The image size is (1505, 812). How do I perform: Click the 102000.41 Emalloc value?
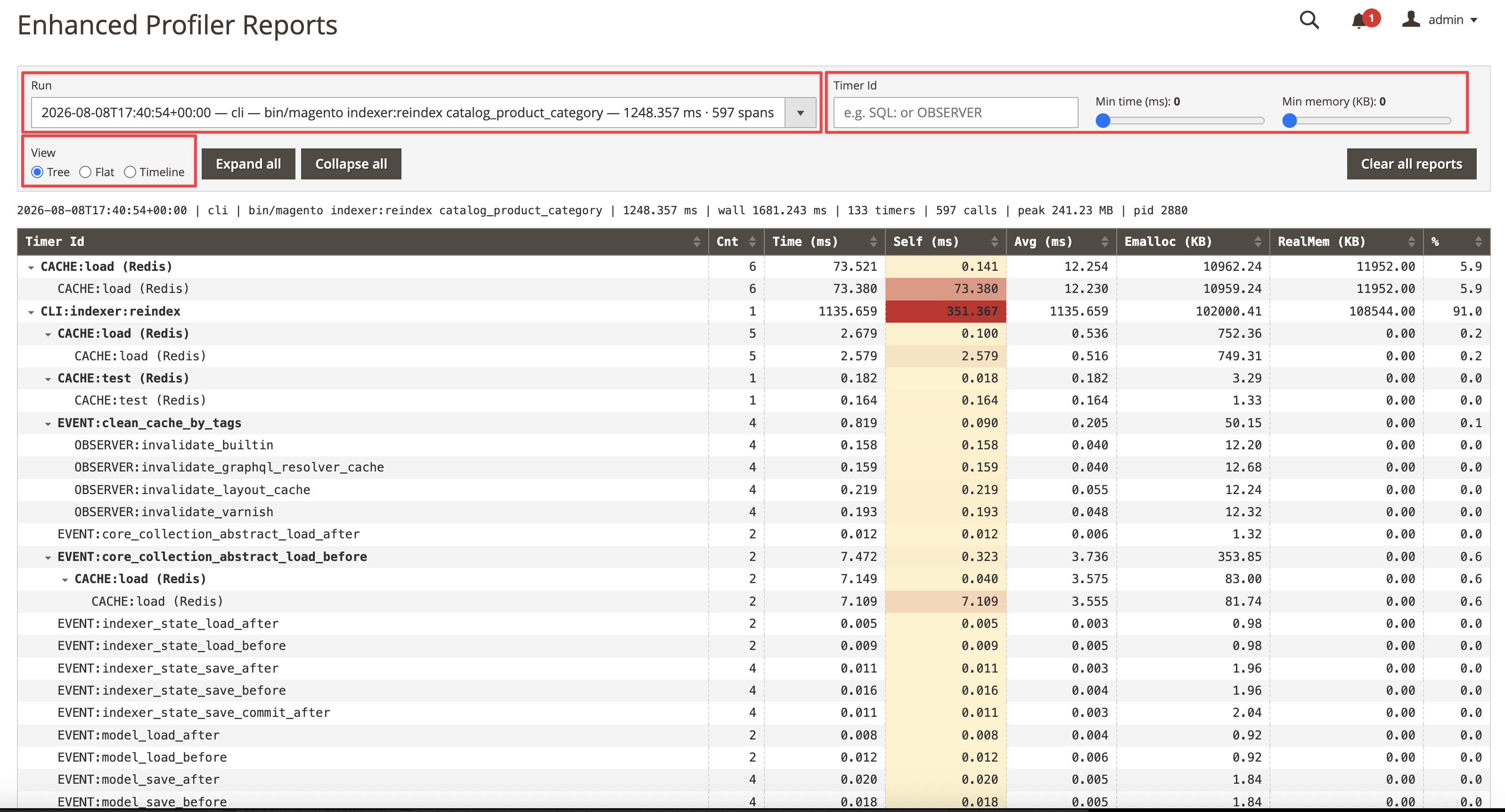coord(1228,311)
